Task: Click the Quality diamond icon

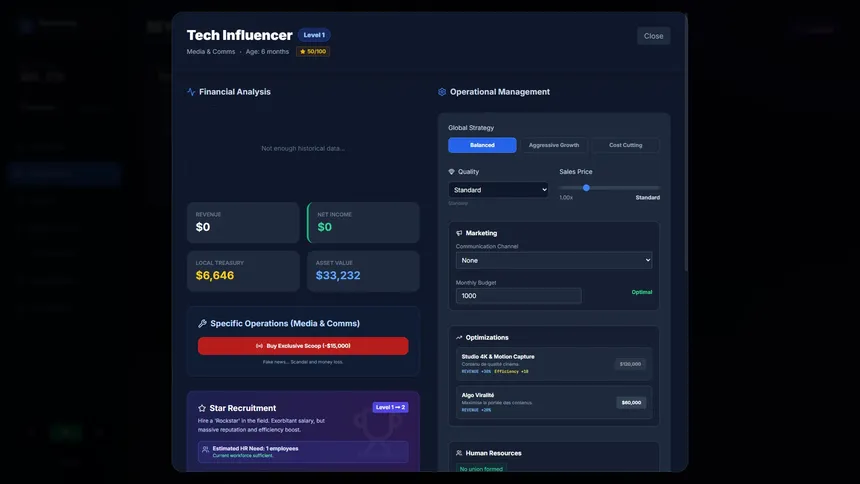Action: tap(451, 172)
